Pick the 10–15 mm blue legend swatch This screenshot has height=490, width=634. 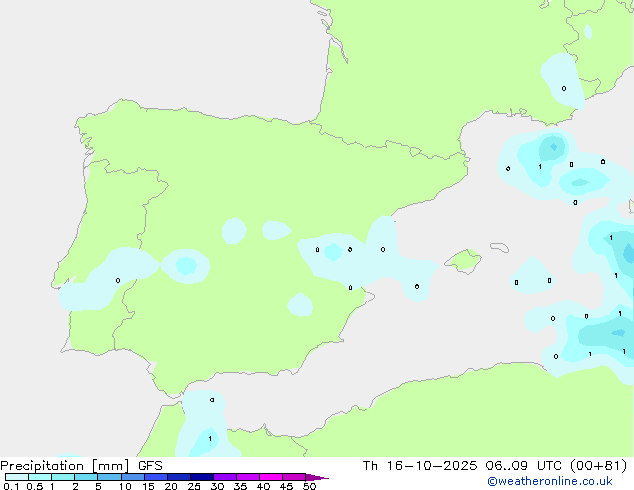(x=133, y=477)
